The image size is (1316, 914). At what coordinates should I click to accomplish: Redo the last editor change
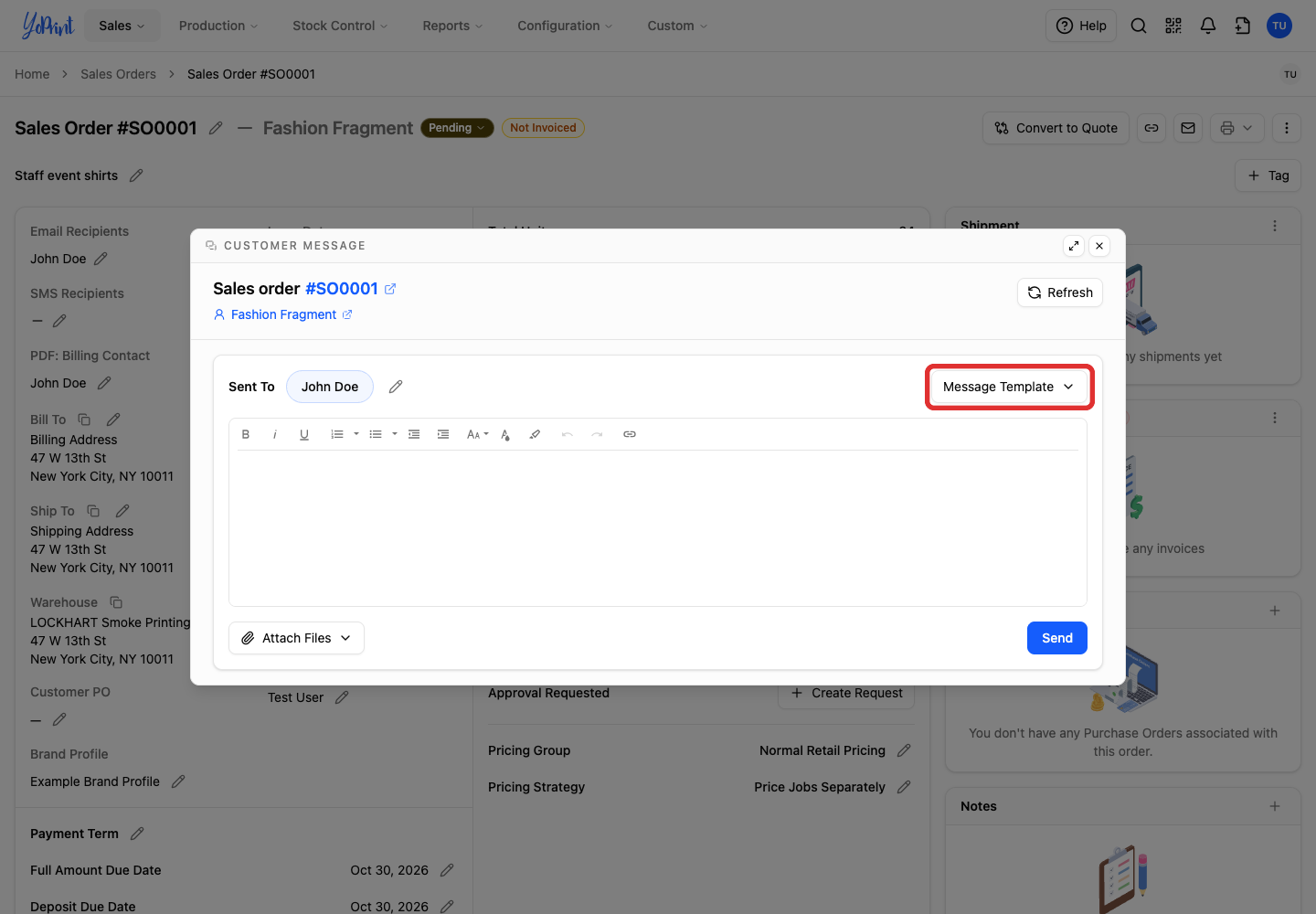tap(597, 434)
